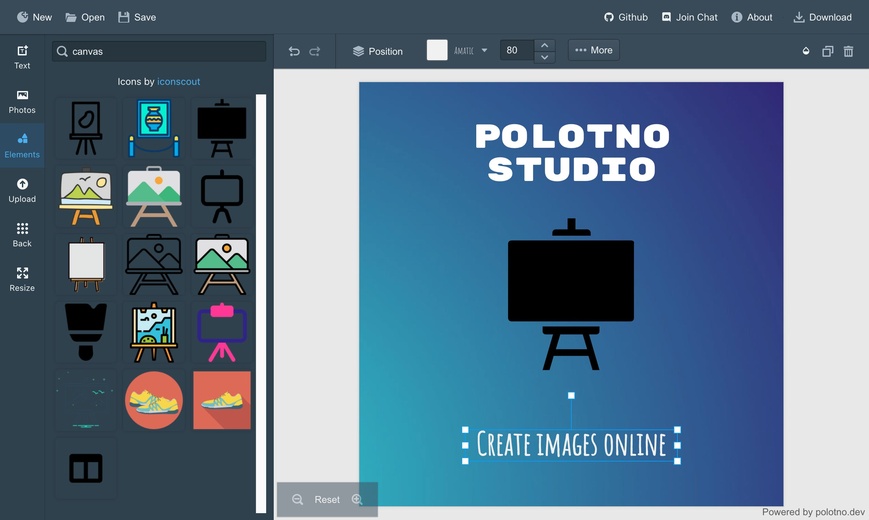869x520 pixels.
Task: Open the Amatic font dropdown
Action: [470, 50]
